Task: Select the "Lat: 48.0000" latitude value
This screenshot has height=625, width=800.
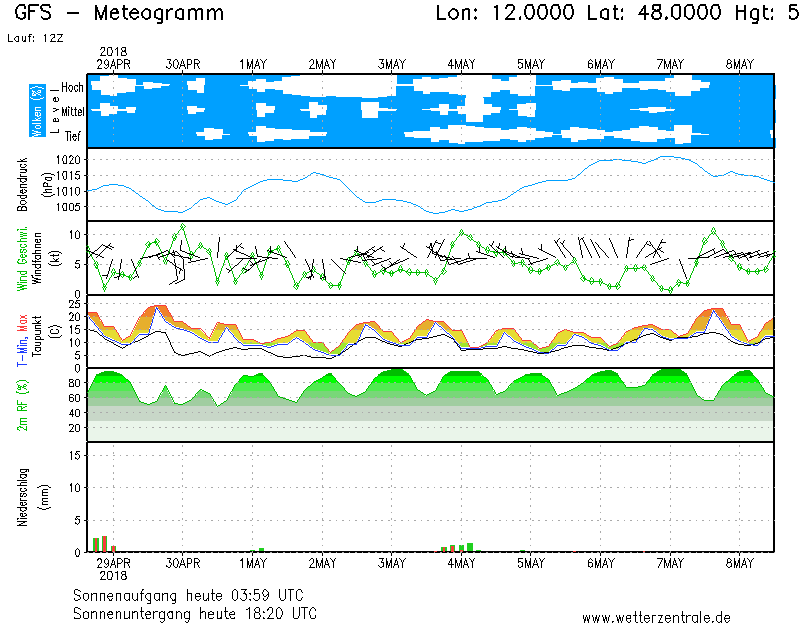Action: (x=654, y=13)
